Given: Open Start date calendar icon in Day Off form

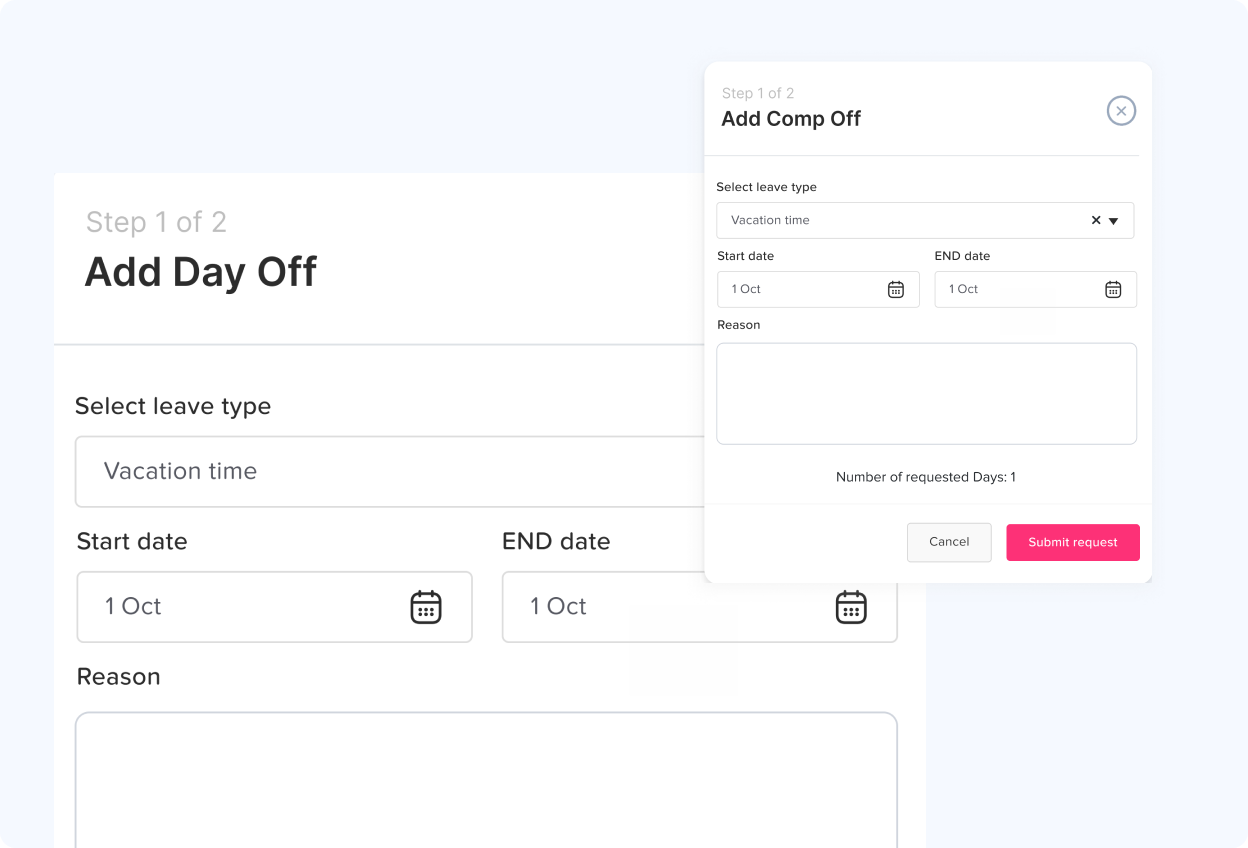Looking at the screenshot, I should [x=426, y=607].
